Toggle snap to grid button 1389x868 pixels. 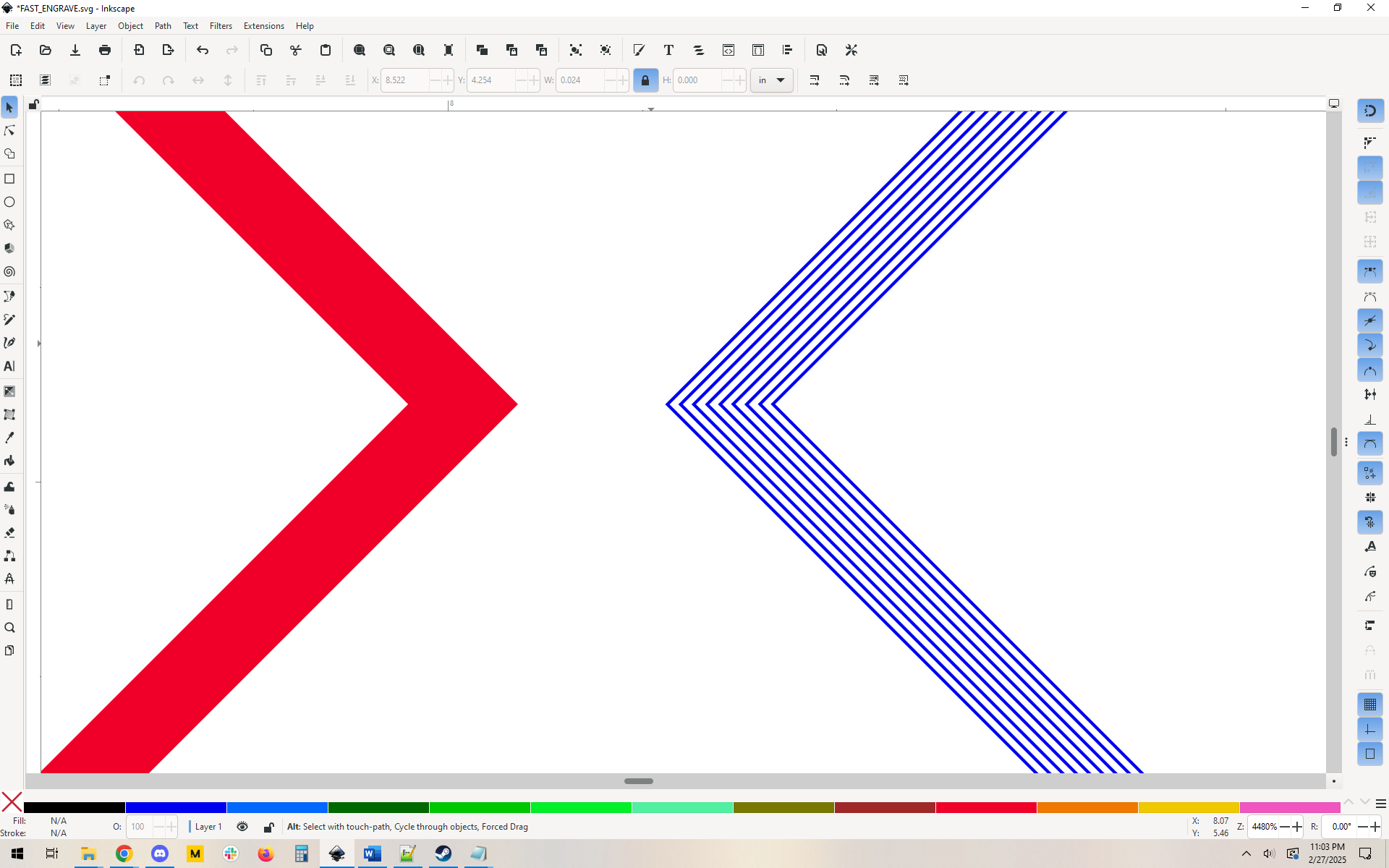(1370, 705)
